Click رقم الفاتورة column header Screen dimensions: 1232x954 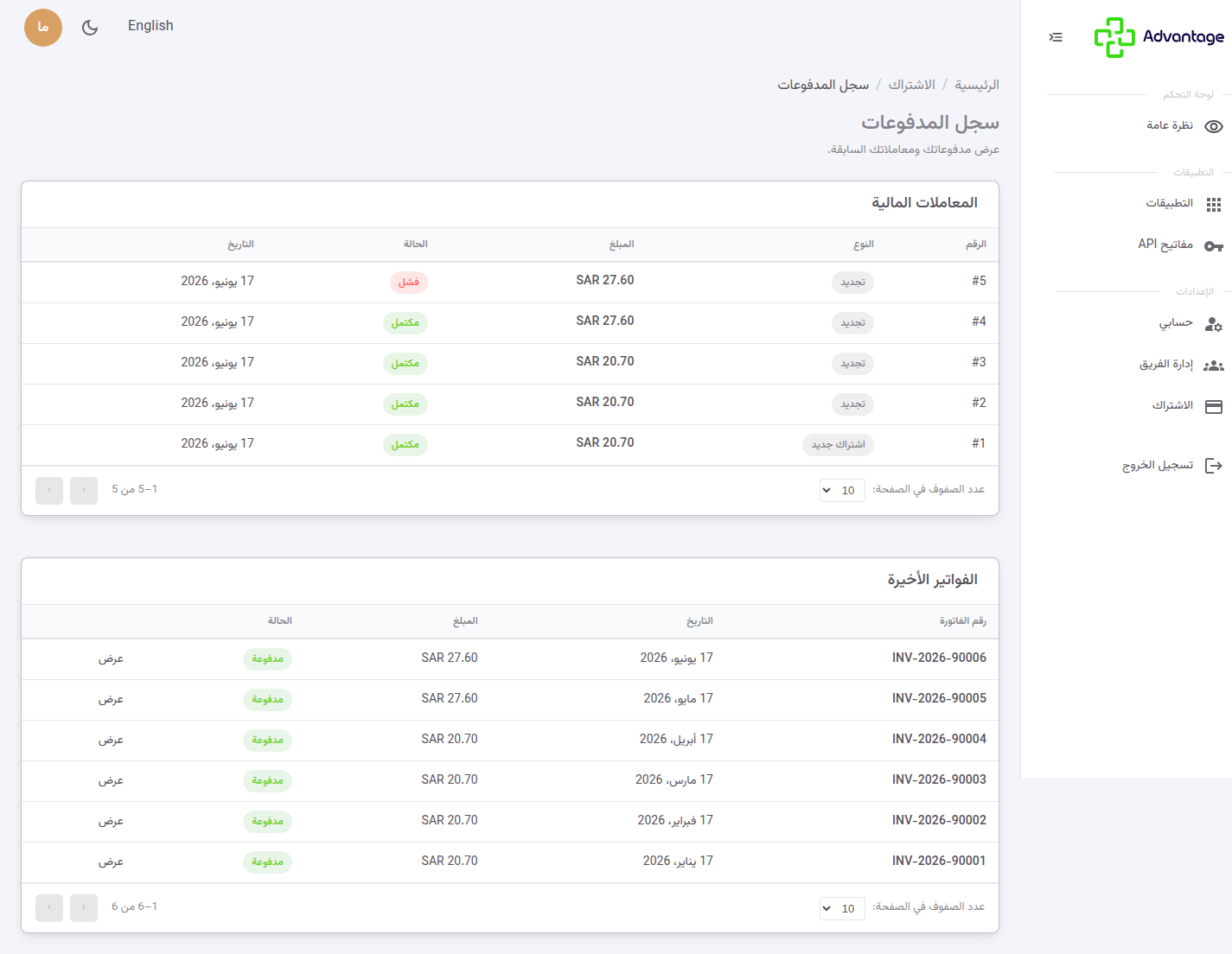click(x=963, y=621)
